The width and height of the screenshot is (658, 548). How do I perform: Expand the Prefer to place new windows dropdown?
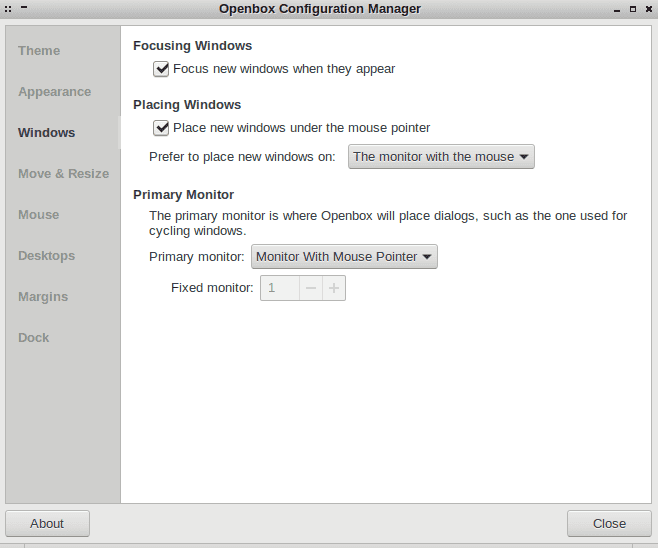(441, 157)
